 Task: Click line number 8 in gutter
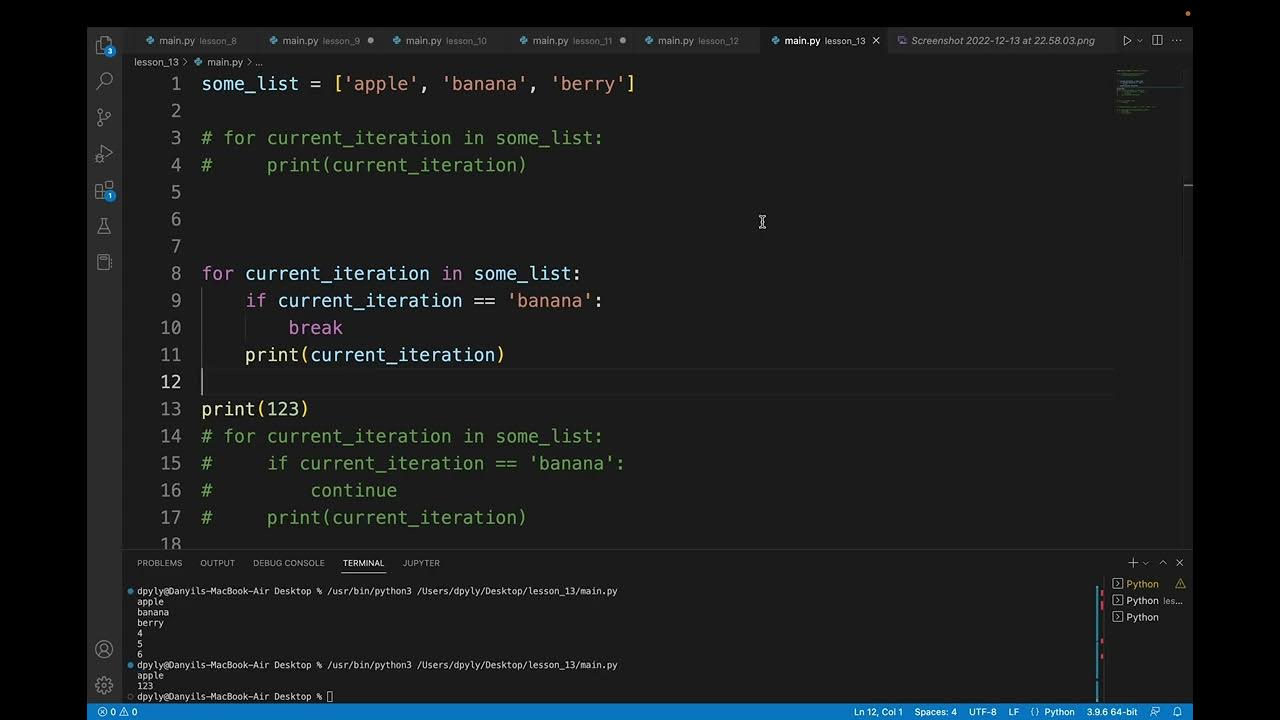pos(176,274)
